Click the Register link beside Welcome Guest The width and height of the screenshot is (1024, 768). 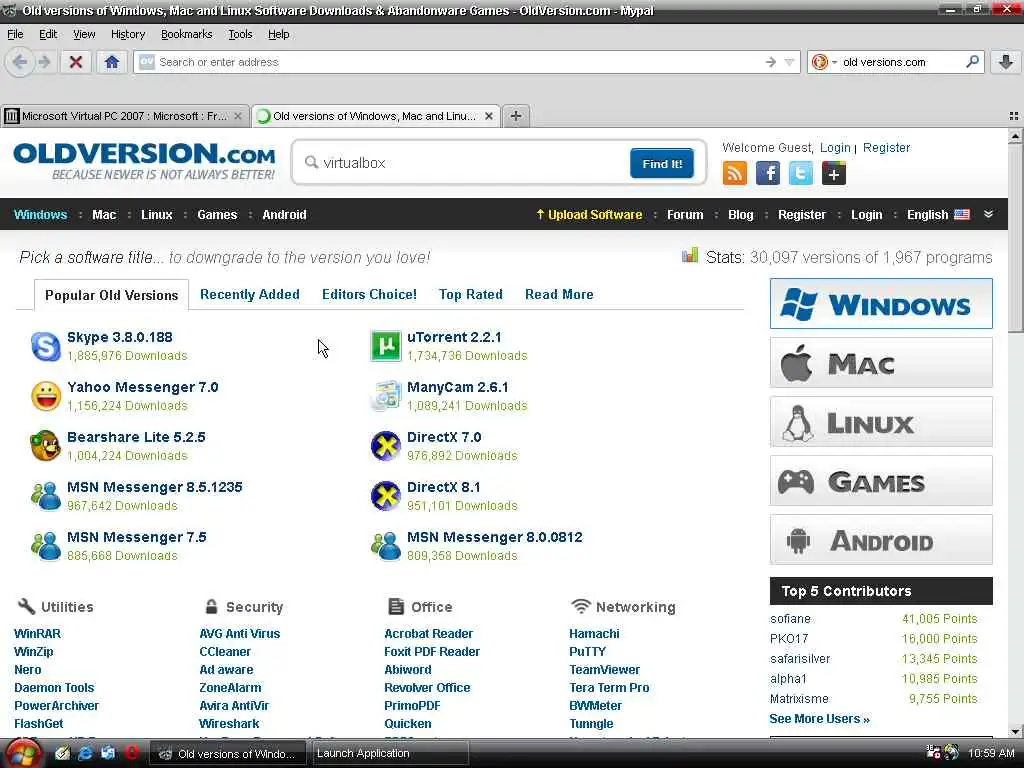tap(886, 148)
